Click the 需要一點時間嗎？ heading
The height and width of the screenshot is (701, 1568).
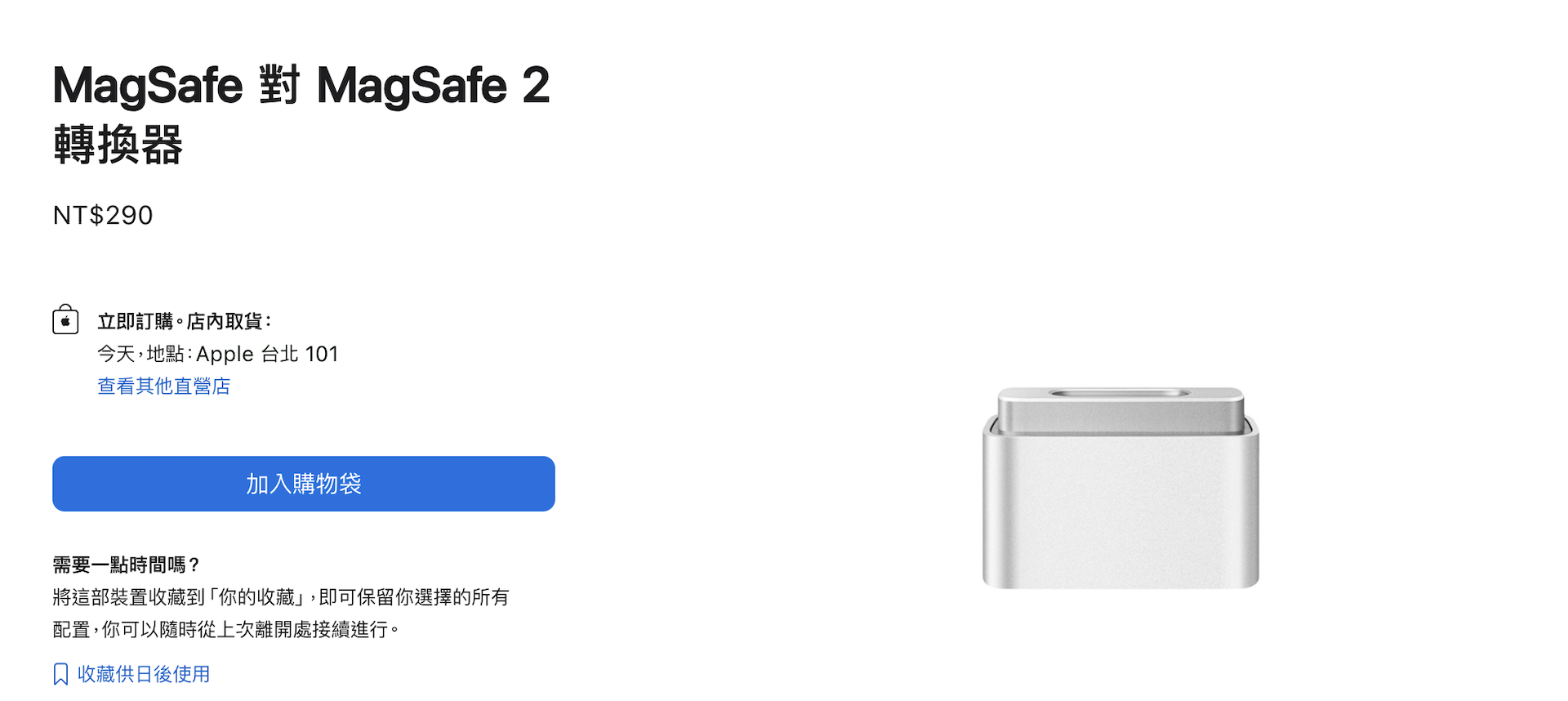click(x=127, y=565)
